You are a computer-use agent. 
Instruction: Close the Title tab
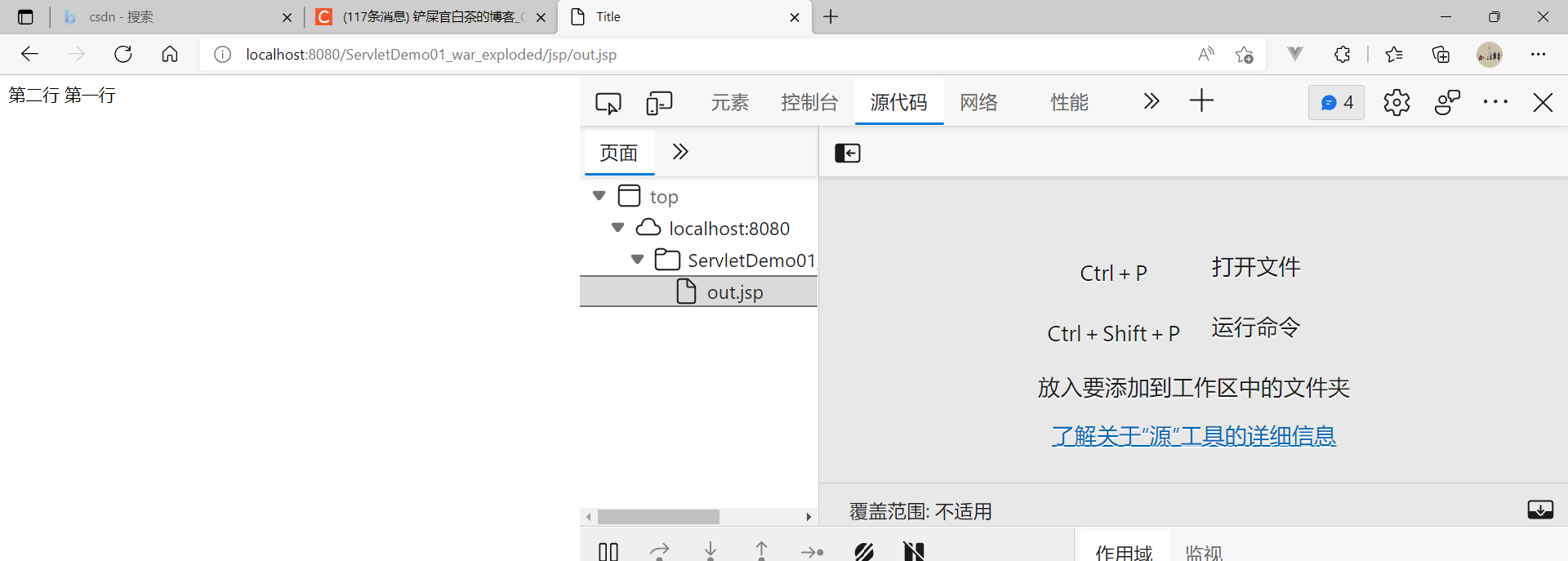[x=795, y=17]
